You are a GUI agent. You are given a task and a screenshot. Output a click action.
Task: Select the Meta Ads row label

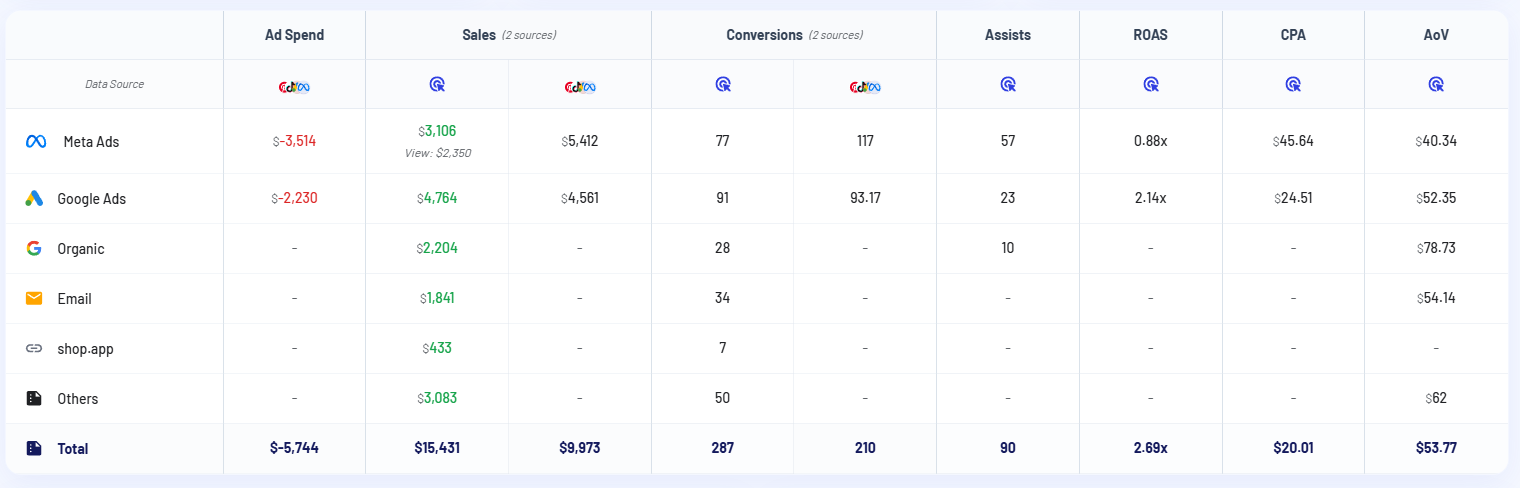point(91,142)
